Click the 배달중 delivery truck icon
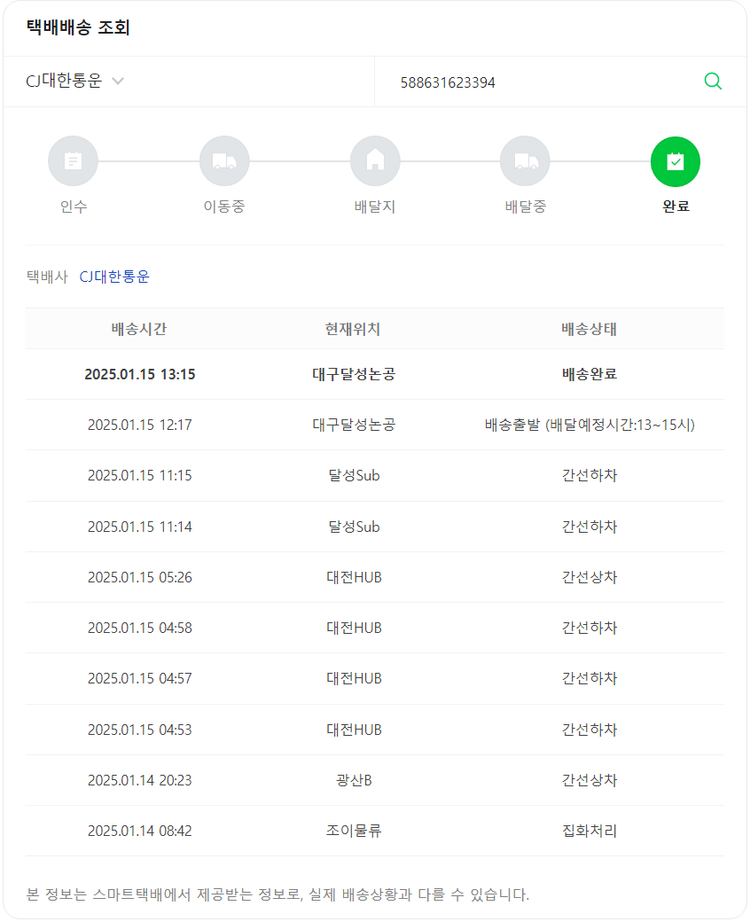The height and width of the screenshot is (921, 750). [525, 161]
